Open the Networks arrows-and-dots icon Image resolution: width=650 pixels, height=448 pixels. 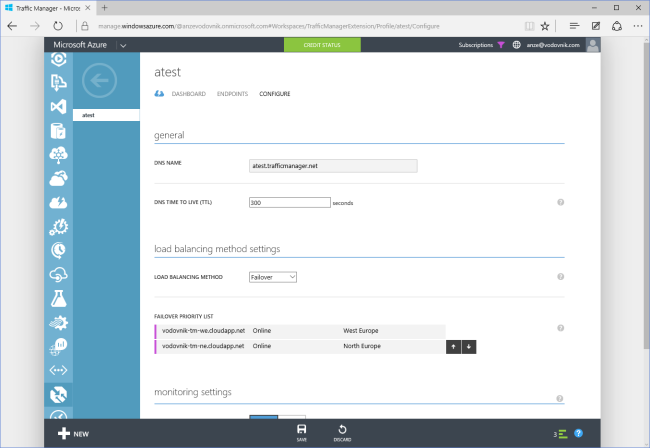pyautogui.click(x=58, y=370)
